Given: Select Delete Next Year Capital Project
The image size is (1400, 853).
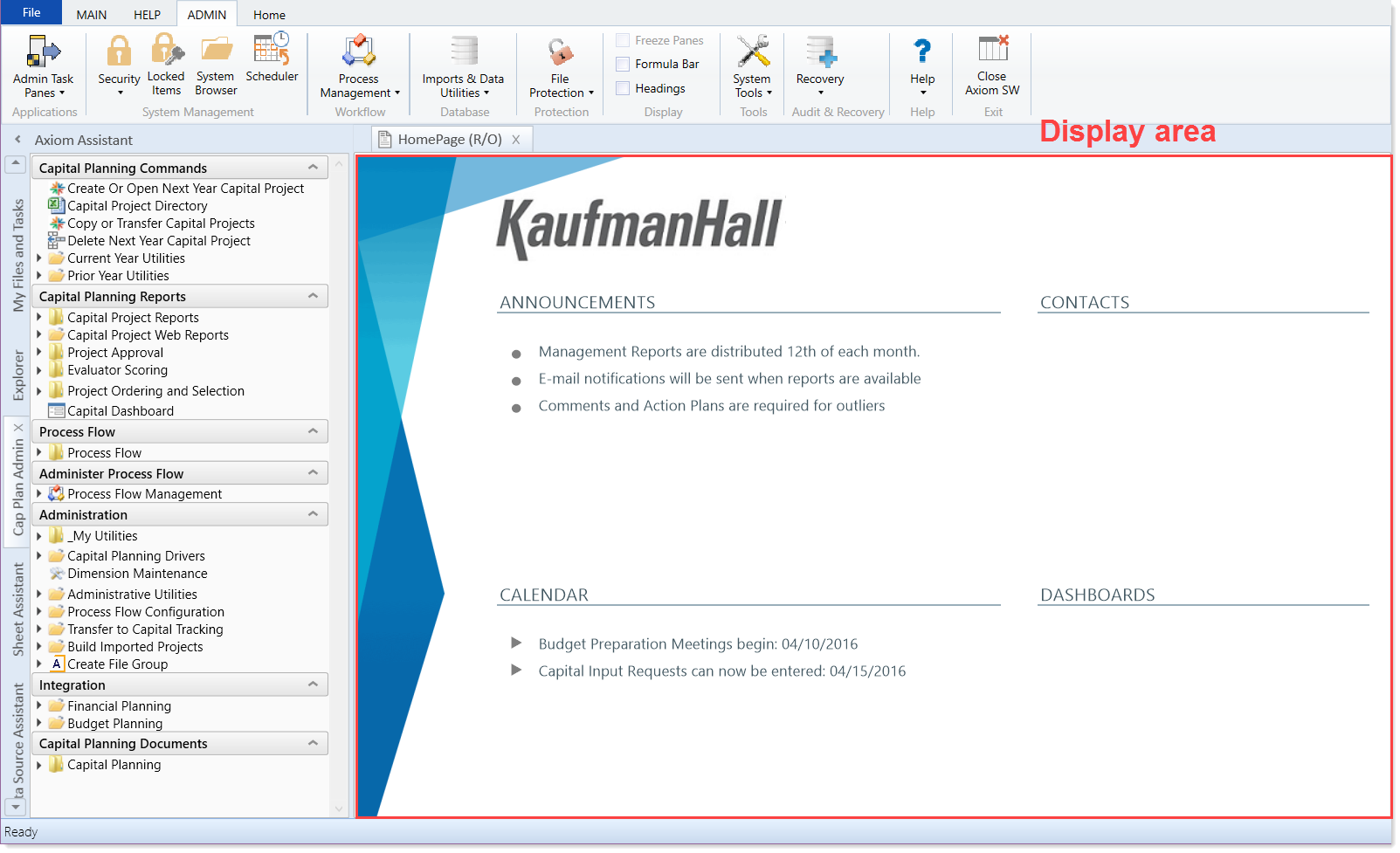Looking at the screenshot, I should tap(159, 241).
